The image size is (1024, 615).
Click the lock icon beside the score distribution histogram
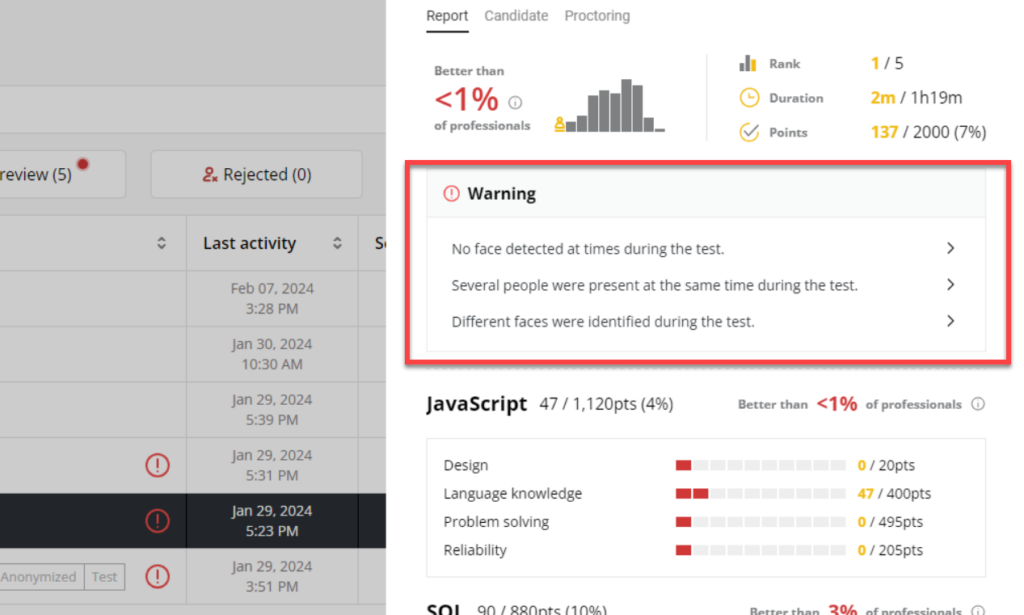coord(562,123)
